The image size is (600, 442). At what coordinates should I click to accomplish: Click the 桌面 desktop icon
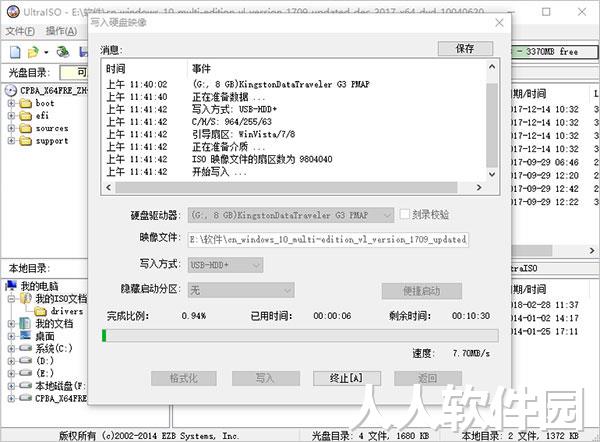(x=25, y=336)
